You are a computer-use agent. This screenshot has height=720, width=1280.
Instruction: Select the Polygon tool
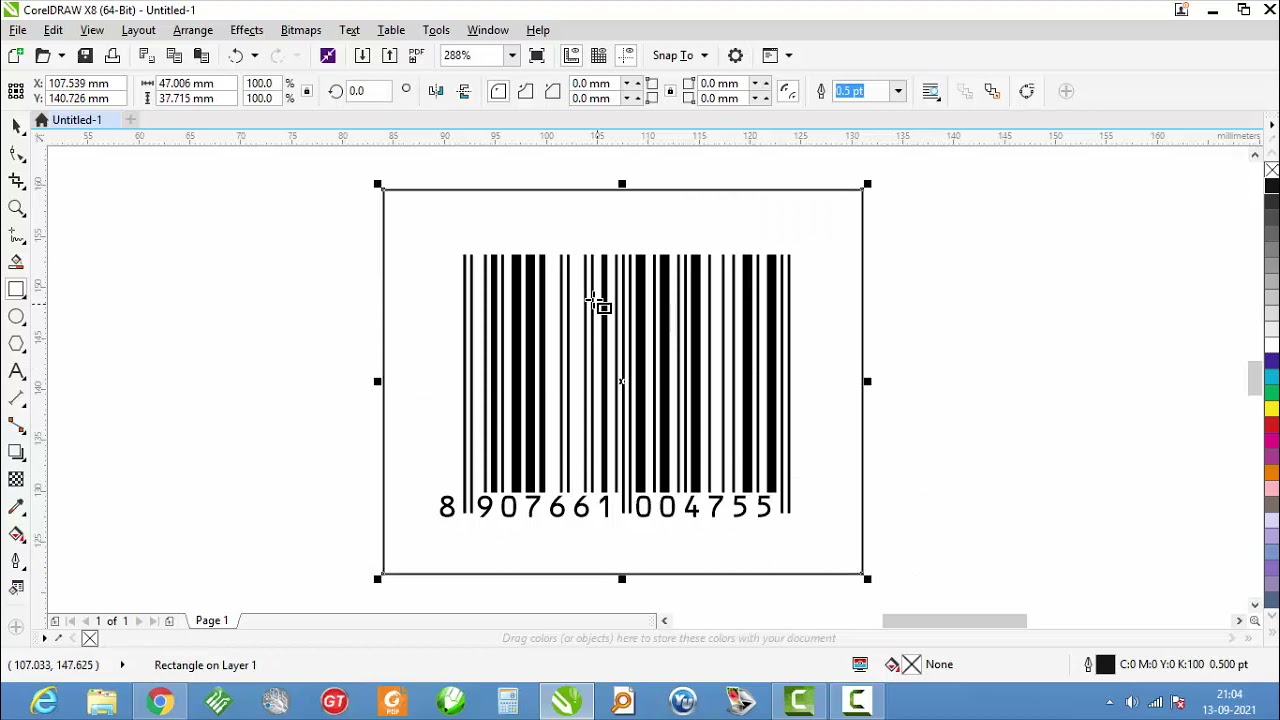[x=16, y=344]
